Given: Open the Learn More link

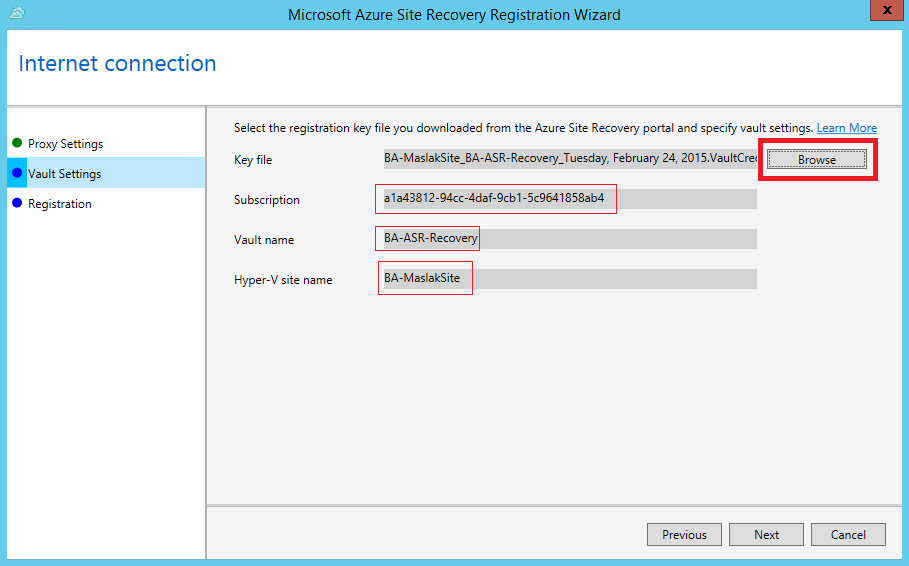Looking at the screenshot, I should pyautogui.click(x=846, y=128).
